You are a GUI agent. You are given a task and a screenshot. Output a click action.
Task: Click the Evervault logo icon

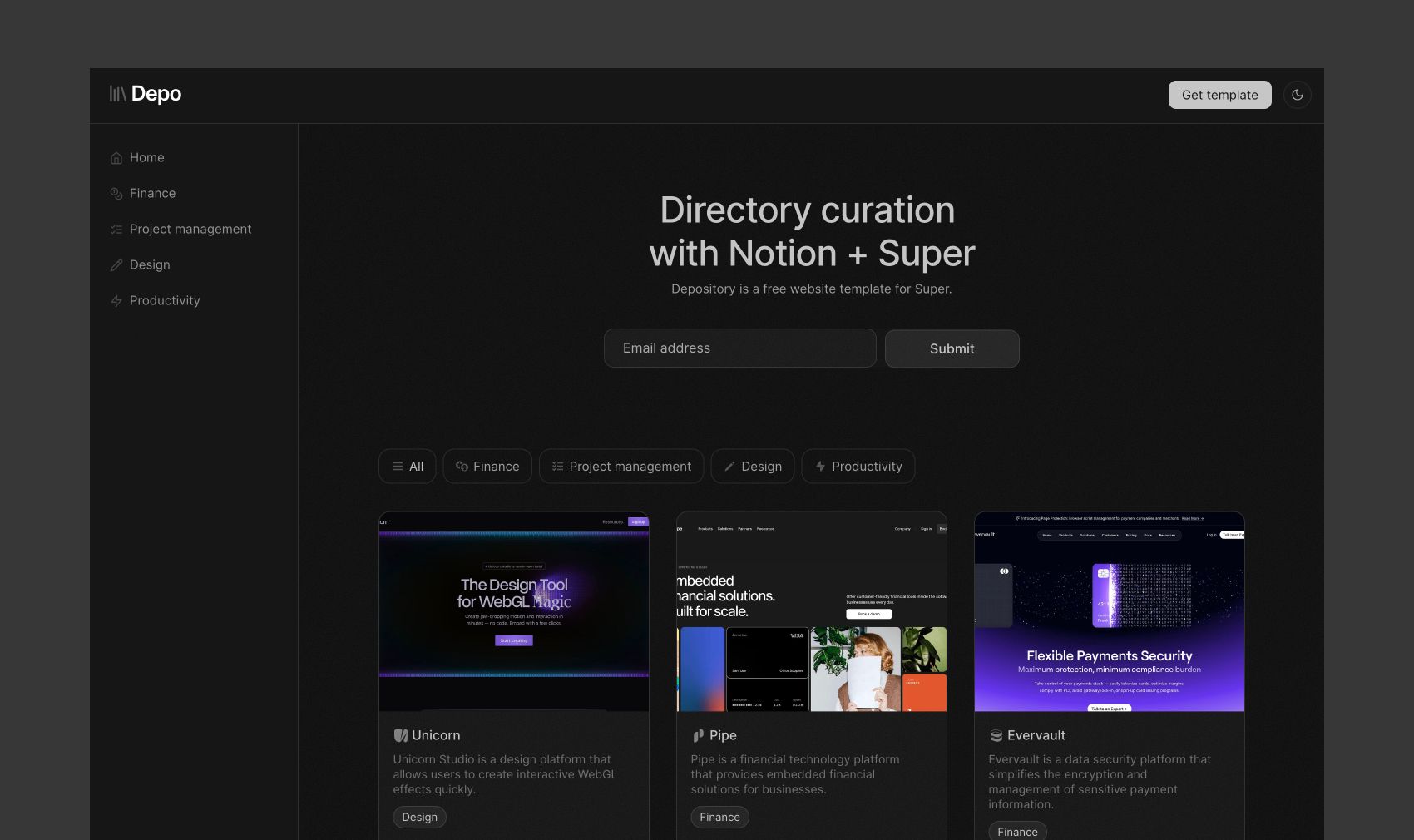pyautogui.click(x=996, y=735)
